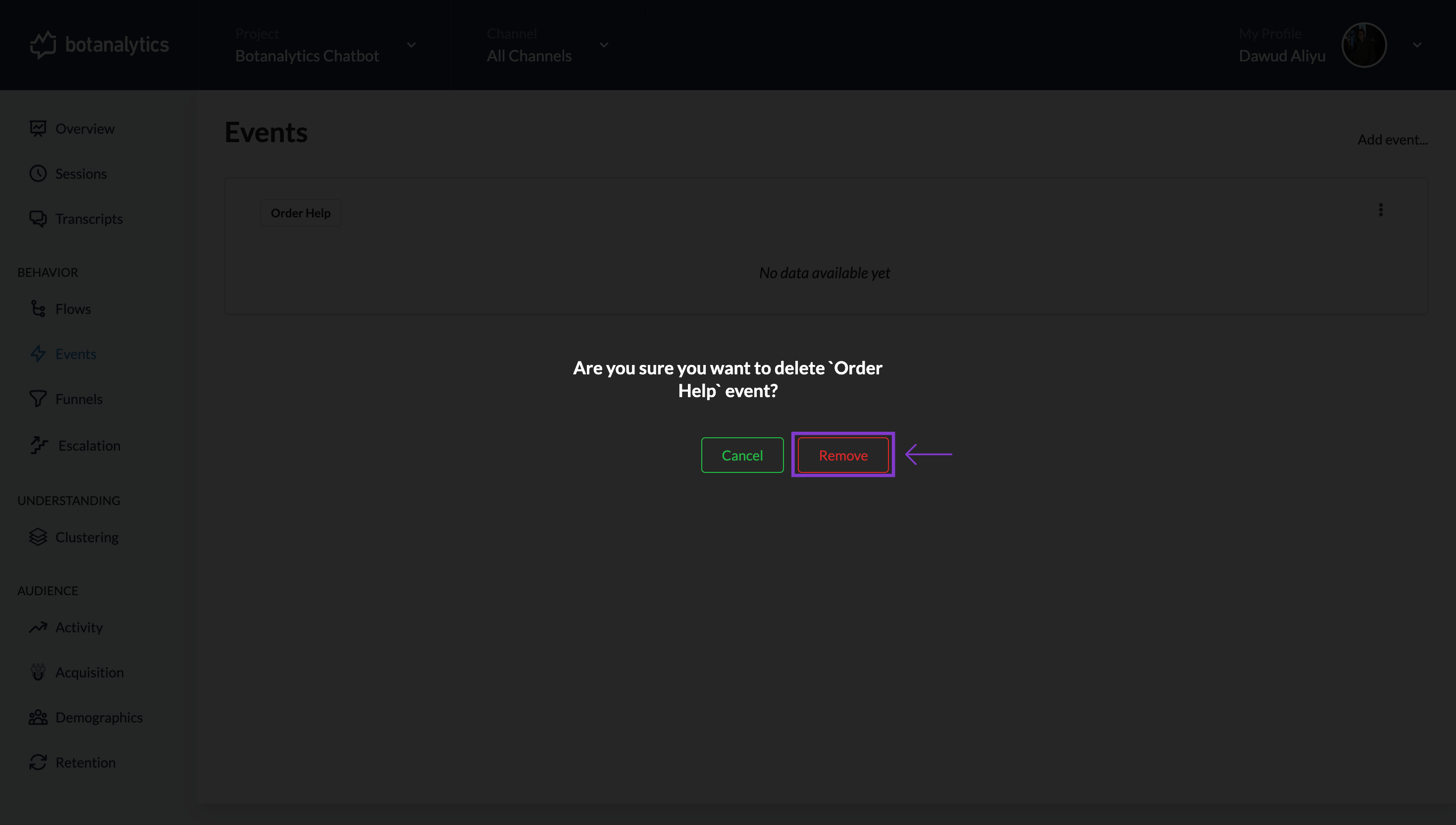Click the Events icon under Behavior
Screen dimensions: 1456x825
coord(38,353)
